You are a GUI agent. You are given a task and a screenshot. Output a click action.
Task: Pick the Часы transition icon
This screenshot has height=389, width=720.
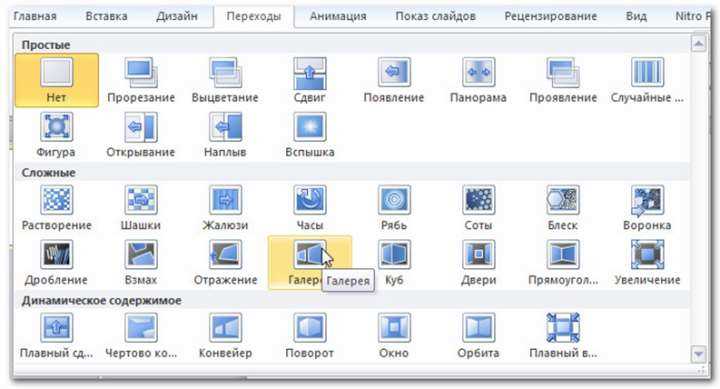(x=310, y=208)
